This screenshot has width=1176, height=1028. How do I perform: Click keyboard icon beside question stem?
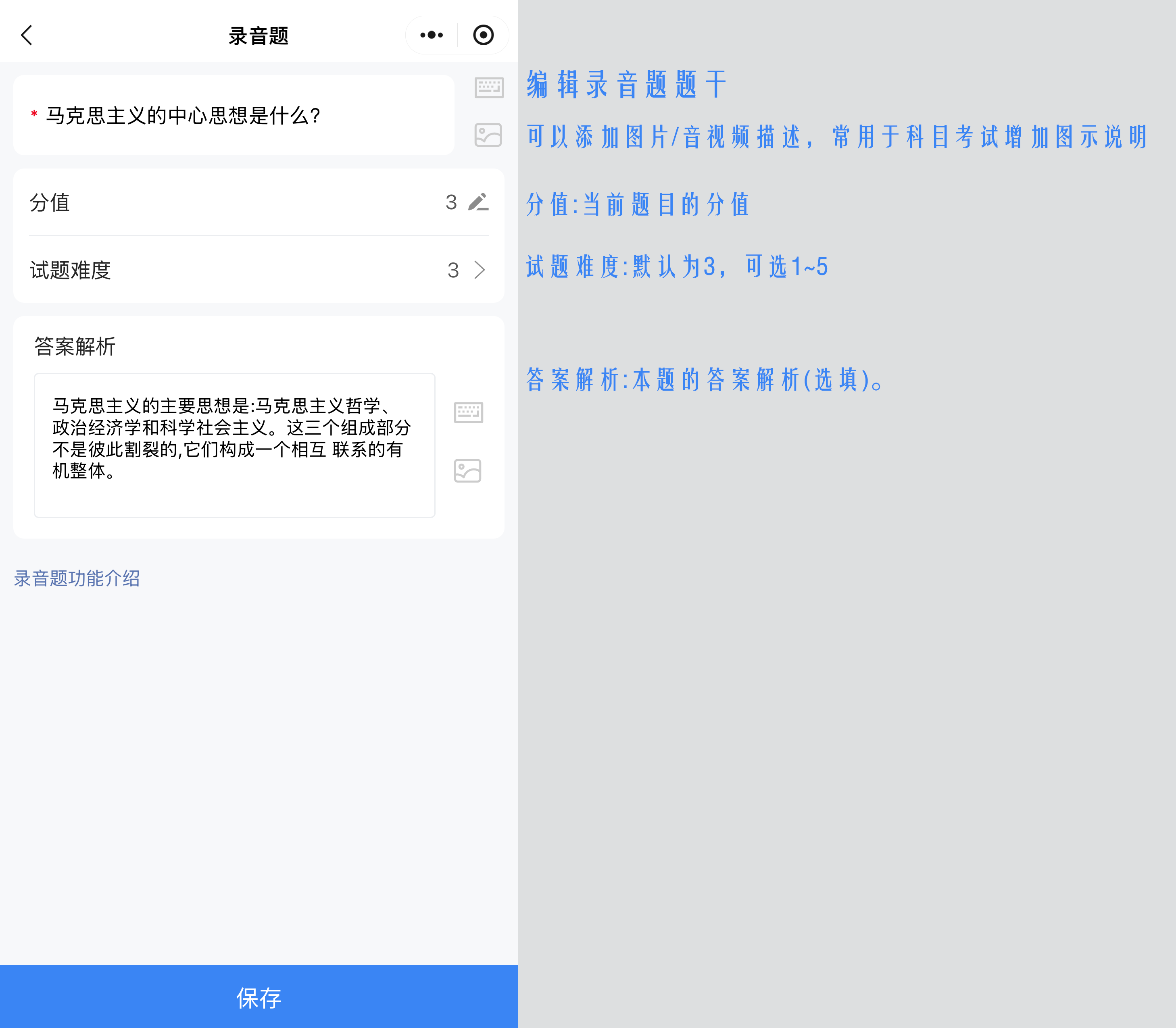tap(489, 88)
